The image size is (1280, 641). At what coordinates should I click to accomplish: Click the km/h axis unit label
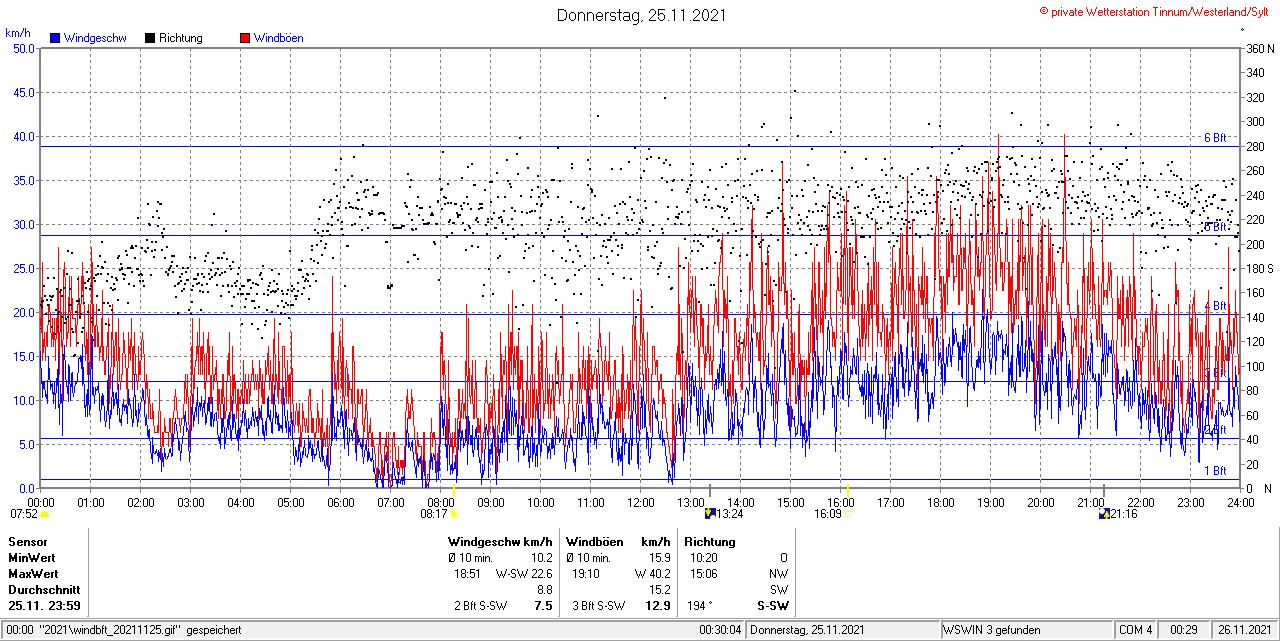(18, 33)
